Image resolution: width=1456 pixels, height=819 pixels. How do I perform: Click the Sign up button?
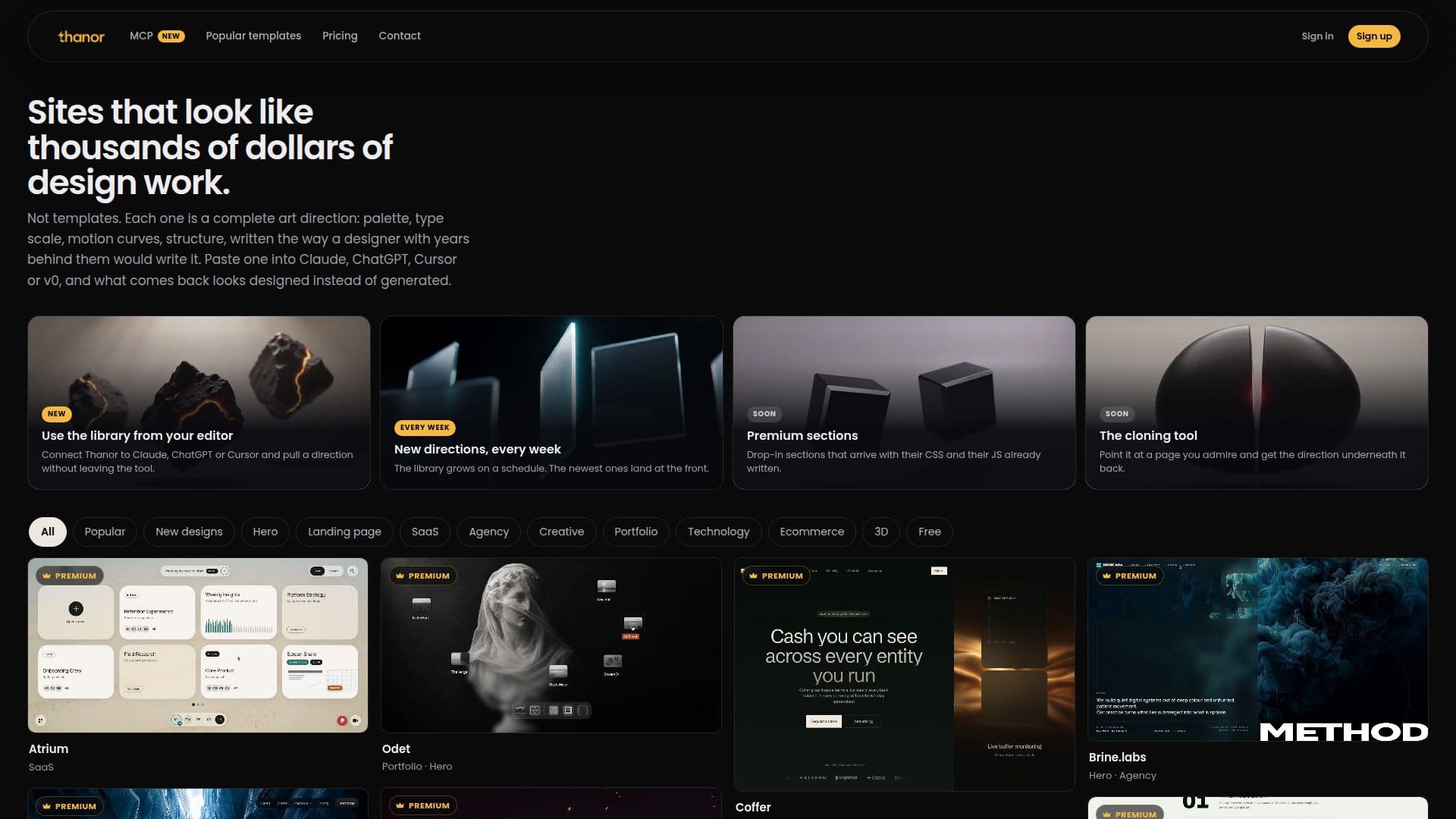[x=1374, y=36]
